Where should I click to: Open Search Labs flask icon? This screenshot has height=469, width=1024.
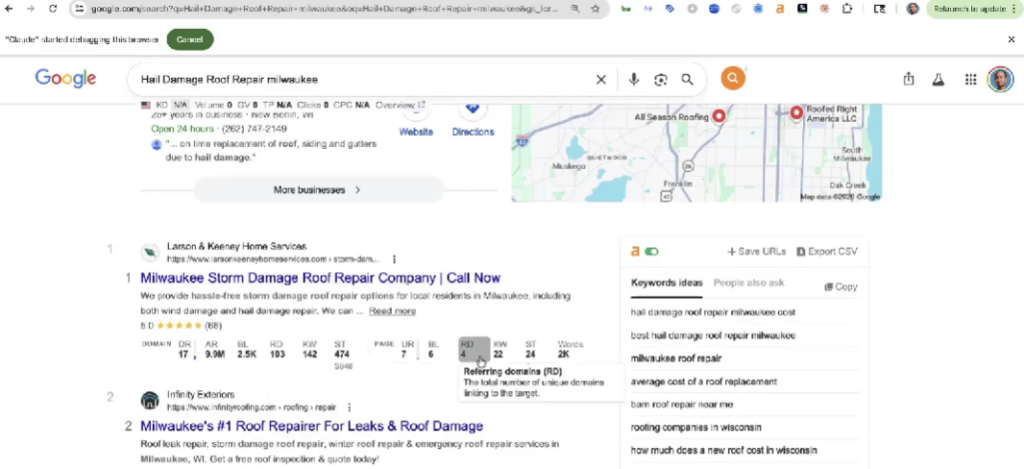coord(938,80)
